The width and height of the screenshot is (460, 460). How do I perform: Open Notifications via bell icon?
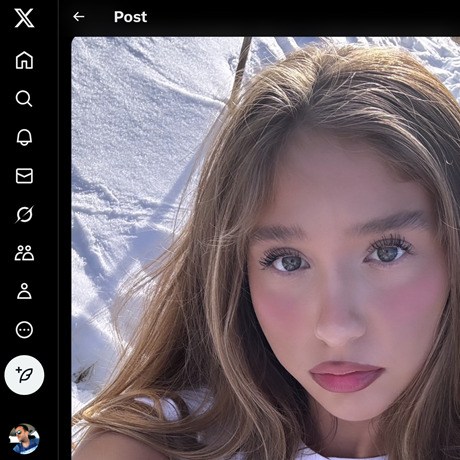[24, 137]
